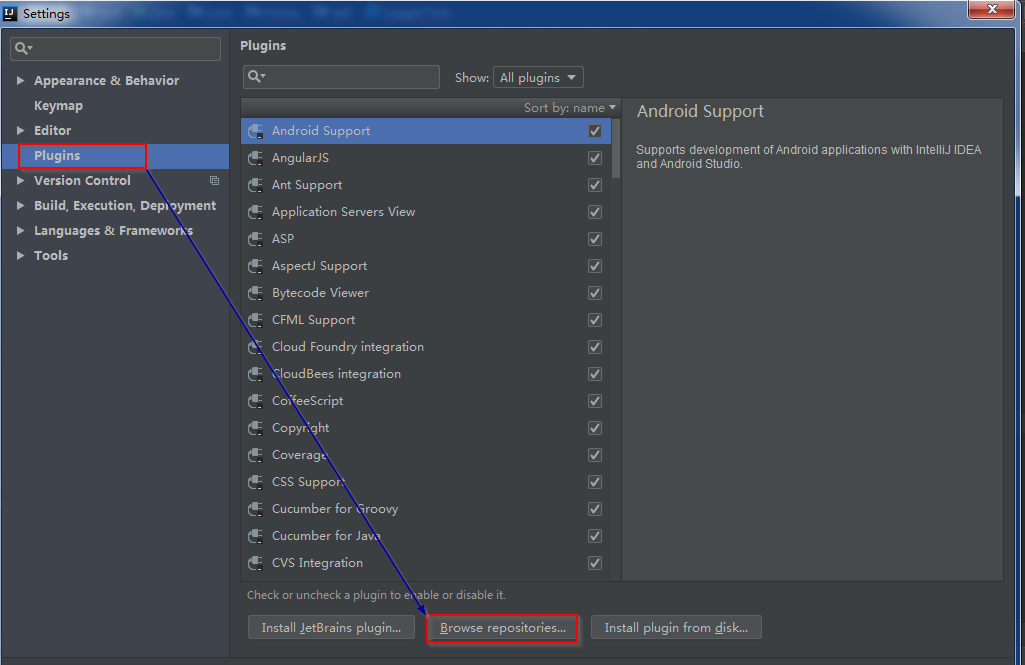Click the CloudBees integration plugin icon

click(x=256, y=374)
